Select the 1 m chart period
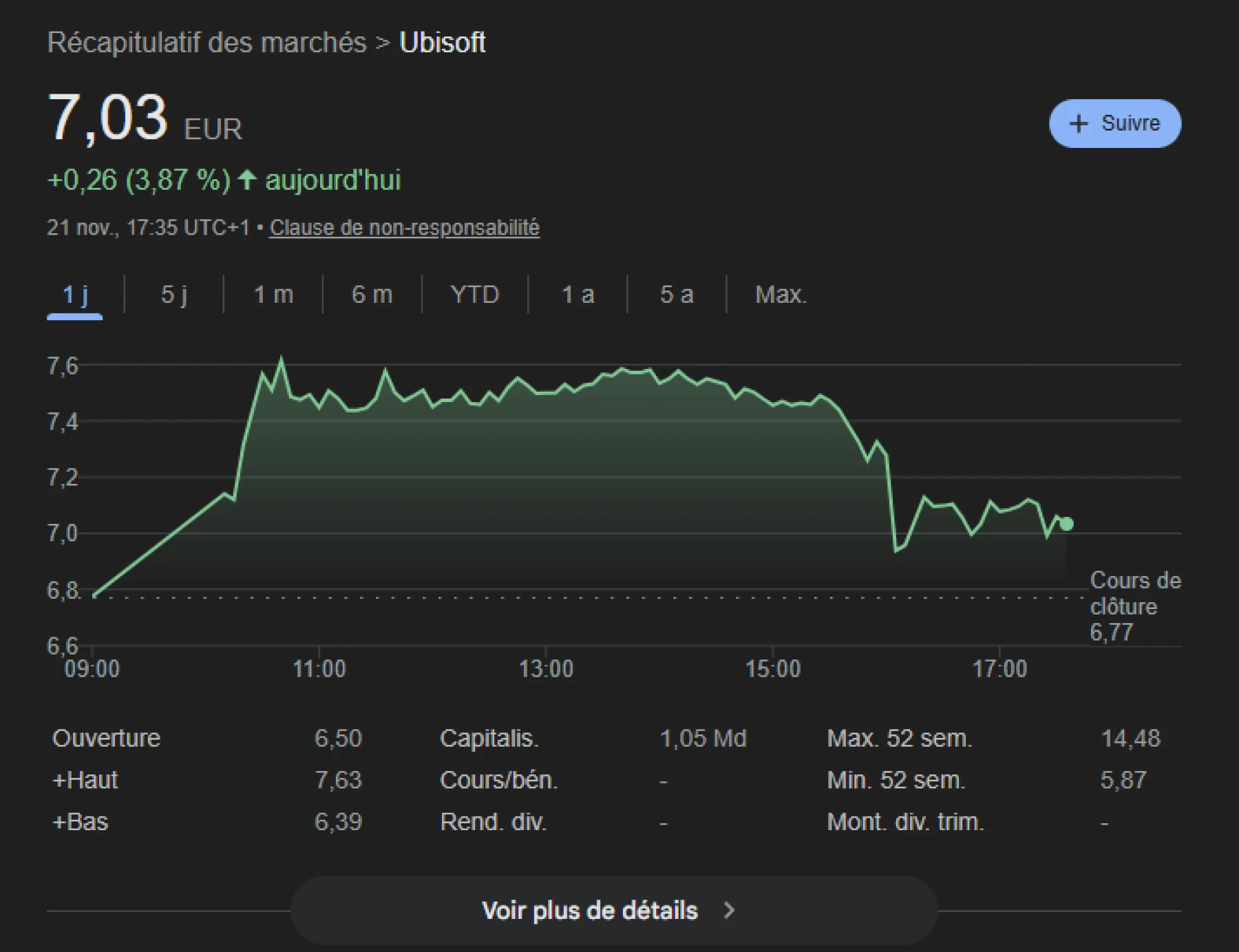 pos(273,295)
